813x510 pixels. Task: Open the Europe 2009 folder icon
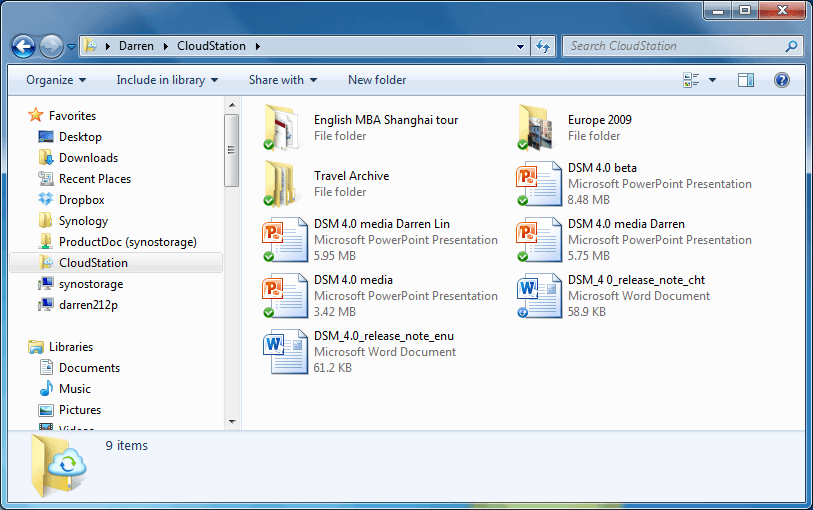point(537,128)
